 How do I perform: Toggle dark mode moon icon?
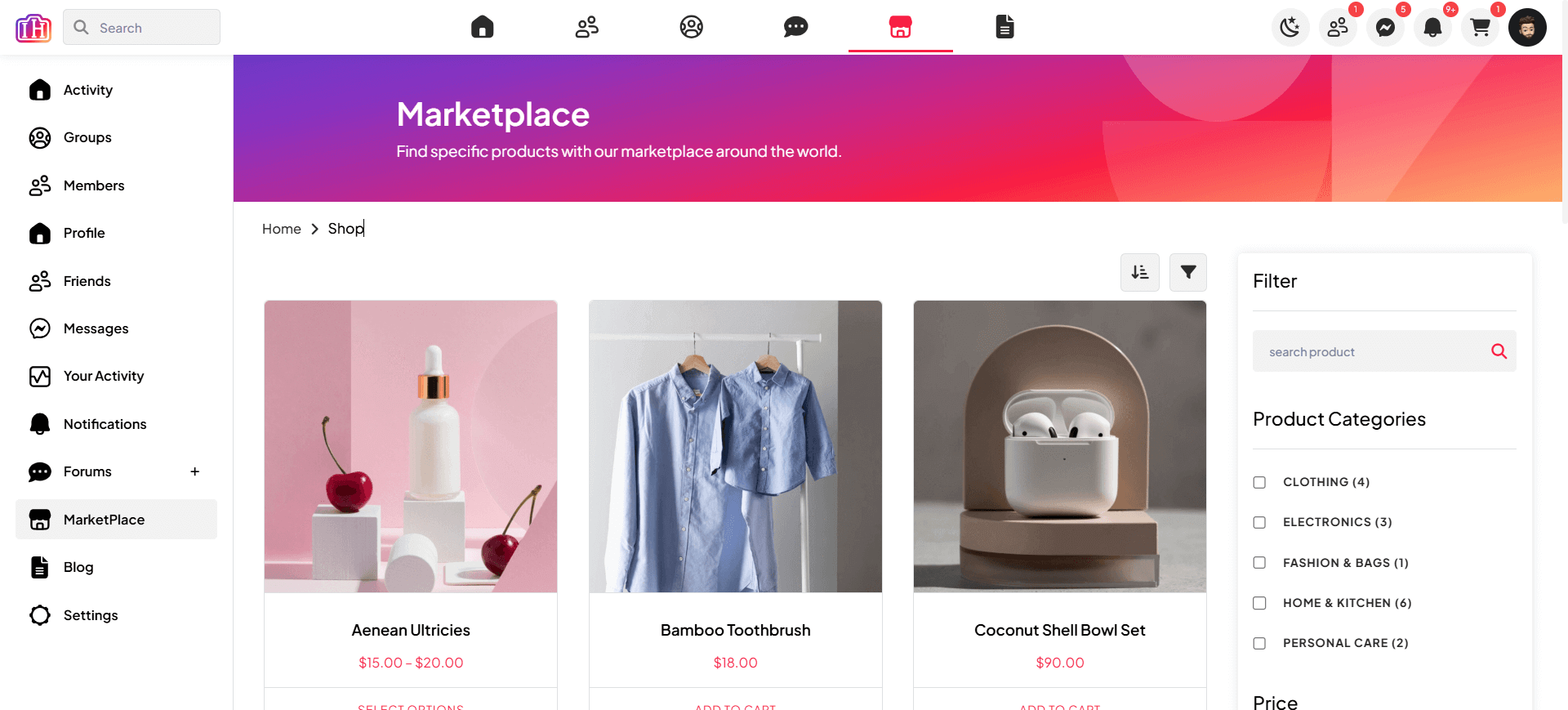point(1290,28)
